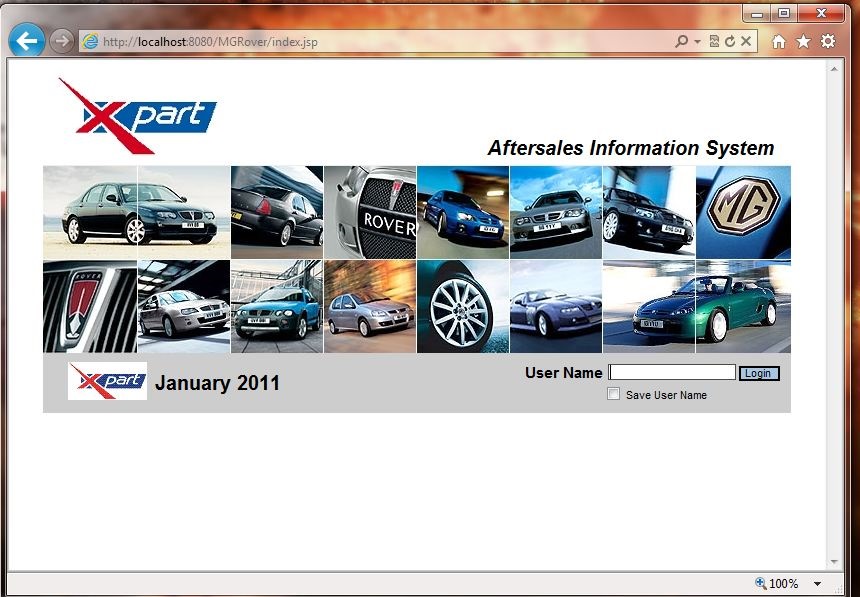
Task: Click the window Minimize button
Action: 757,13
